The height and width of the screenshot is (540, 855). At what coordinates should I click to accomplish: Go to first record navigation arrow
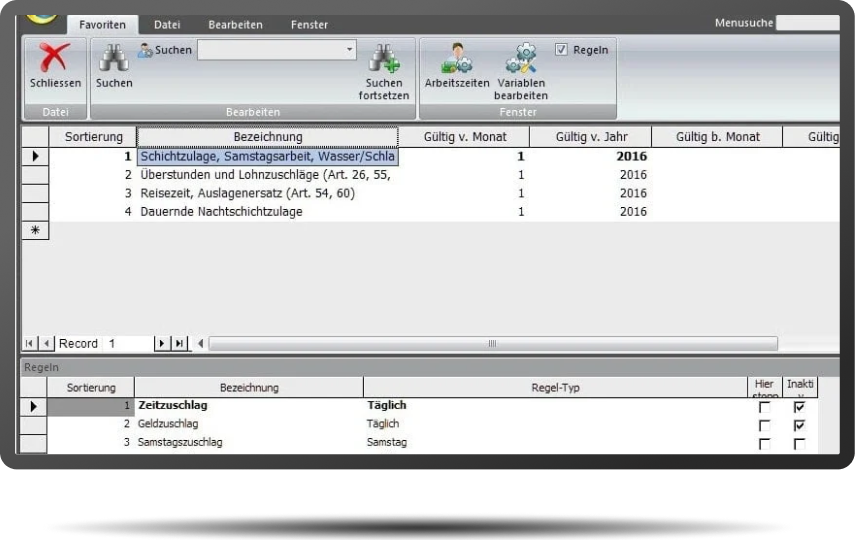point(29,344)
